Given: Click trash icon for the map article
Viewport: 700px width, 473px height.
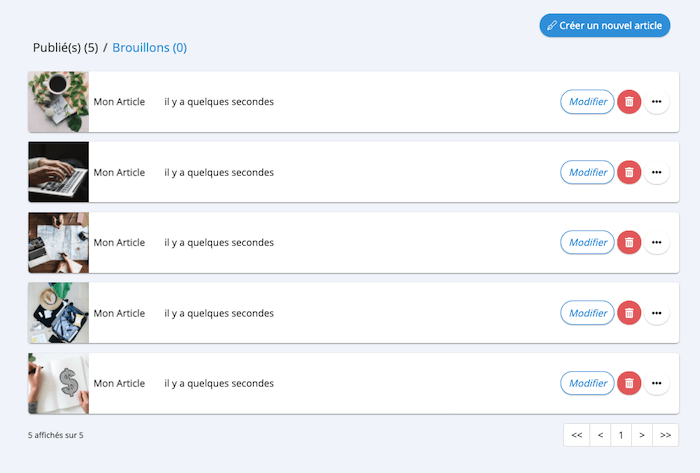Looking at the screenshot, I should (x=629, y=242).
